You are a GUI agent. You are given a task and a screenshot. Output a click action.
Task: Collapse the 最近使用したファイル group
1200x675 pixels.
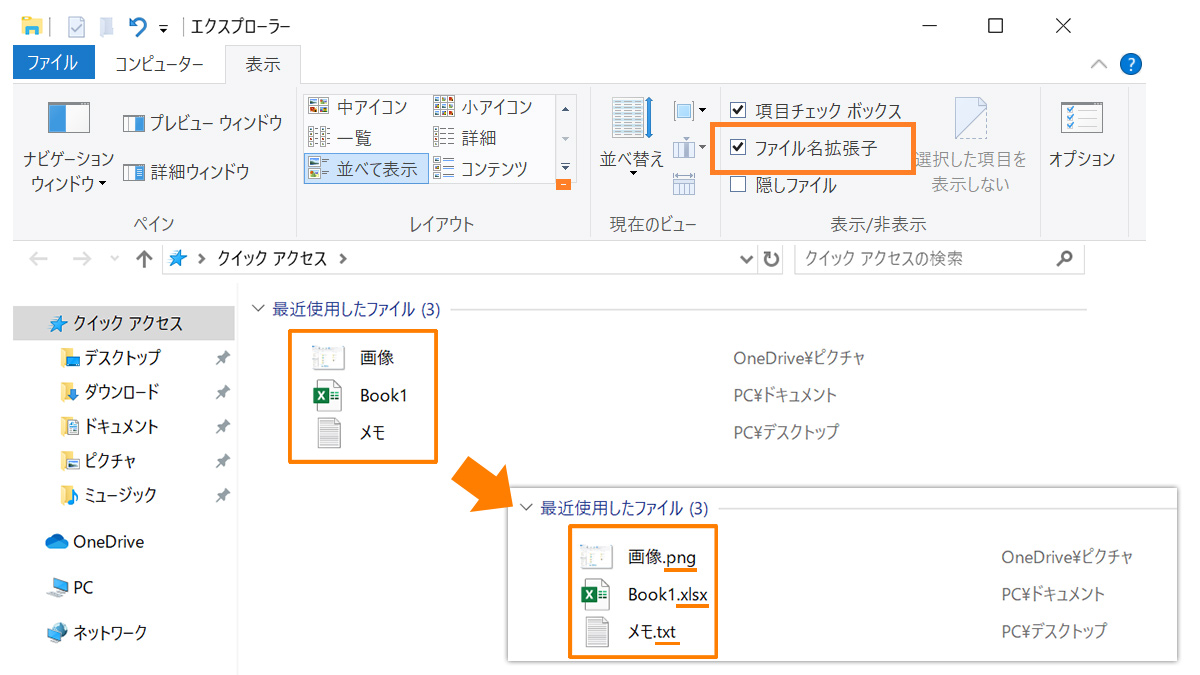coord(259,310)
